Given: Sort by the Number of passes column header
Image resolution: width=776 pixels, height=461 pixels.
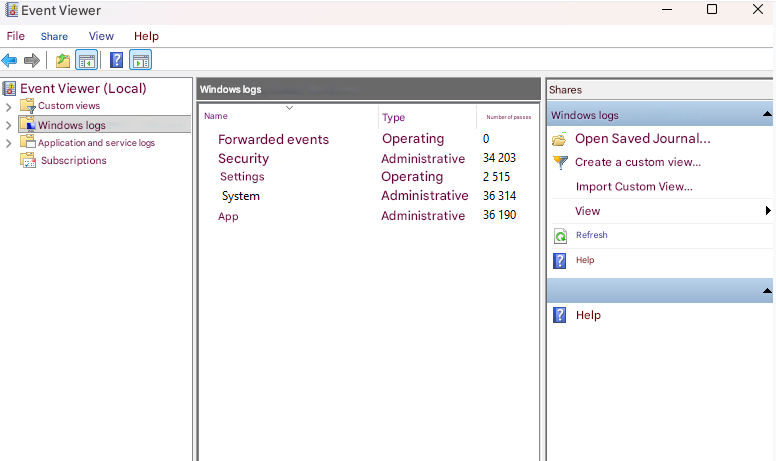Looking at the screenshot, I should tap(508, 117).
